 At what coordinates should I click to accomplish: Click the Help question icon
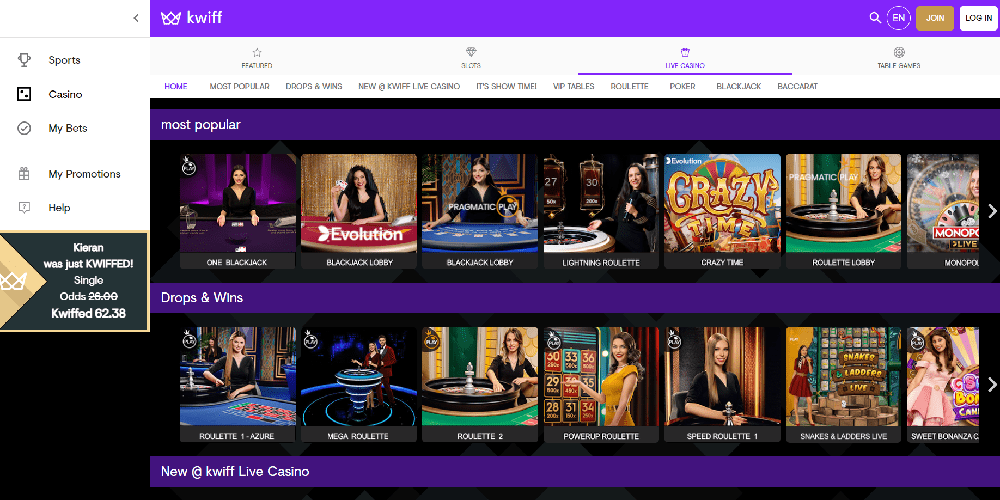(x=25, y=208)
